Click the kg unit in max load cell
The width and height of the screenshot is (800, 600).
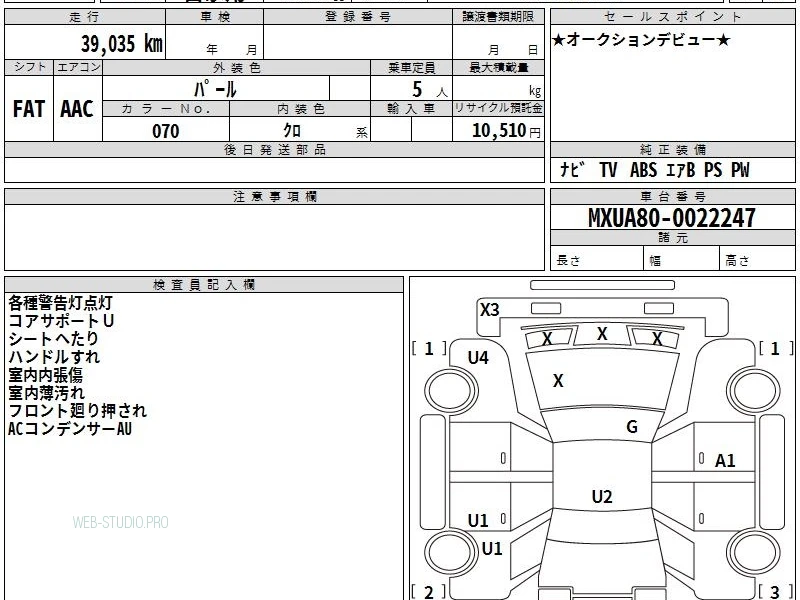coord(535,91)
